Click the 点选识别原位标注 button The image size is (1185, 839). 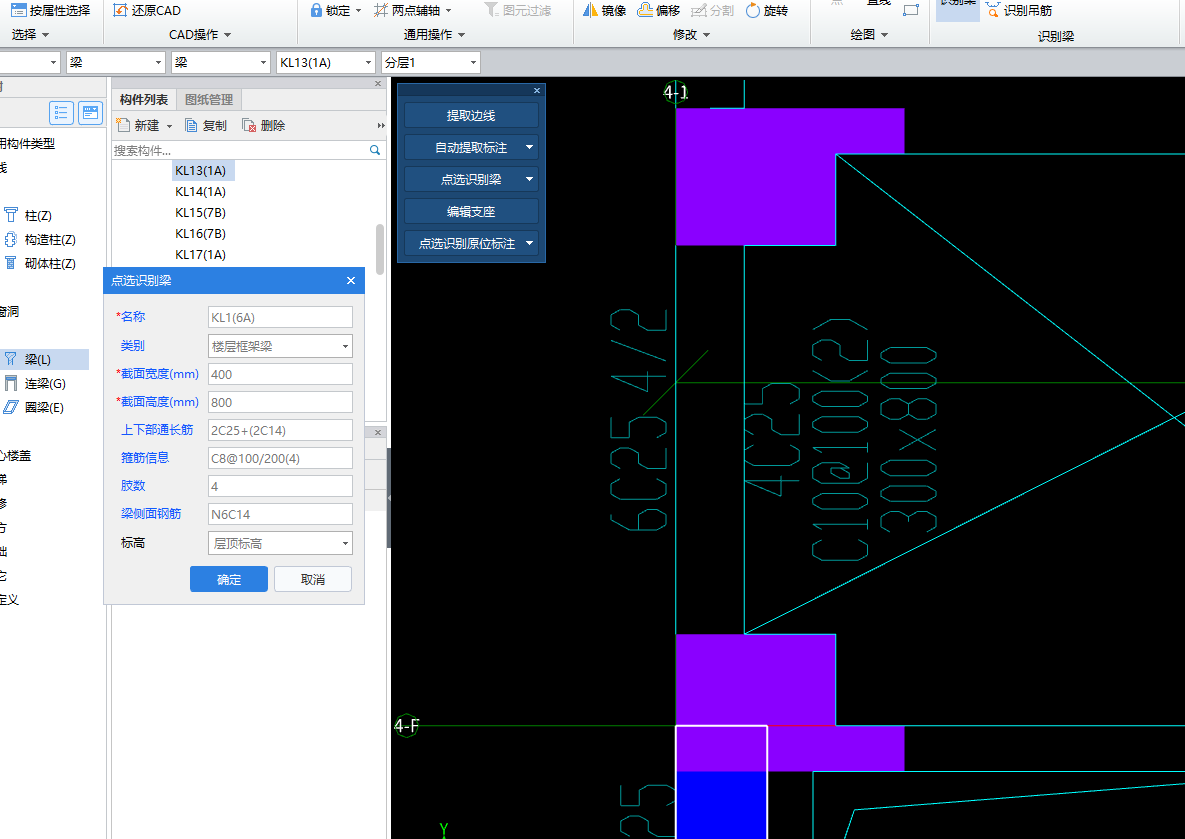(x=466, y=243)
